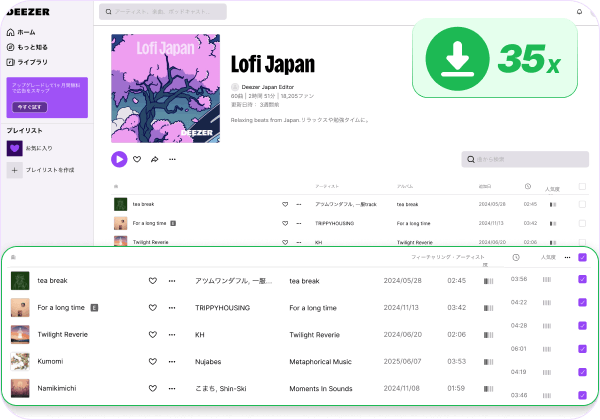Select the track title Kumomi

[50, 361]
